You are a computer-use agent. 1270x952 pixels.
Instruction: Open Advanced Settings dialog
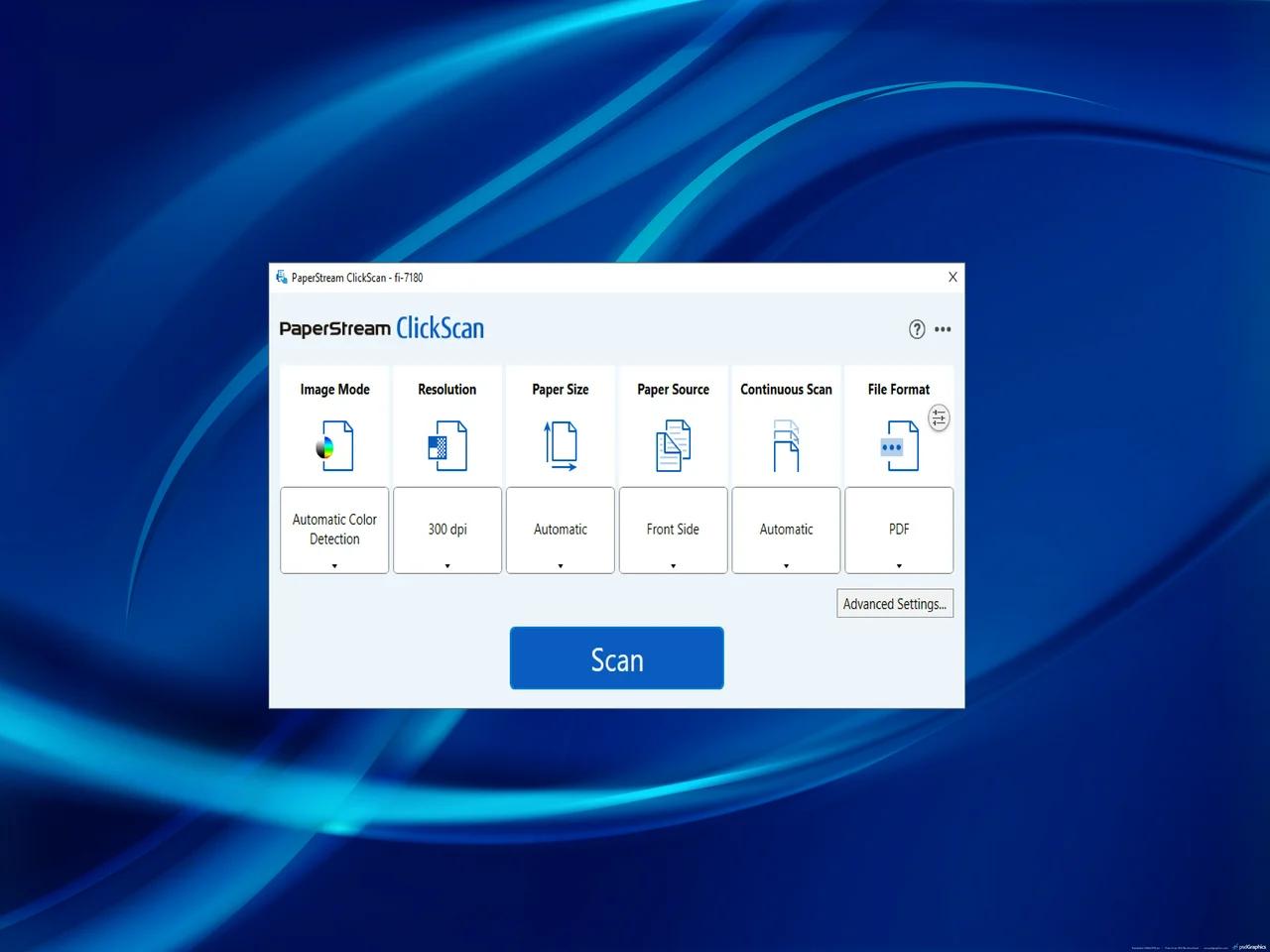[895, 604]
